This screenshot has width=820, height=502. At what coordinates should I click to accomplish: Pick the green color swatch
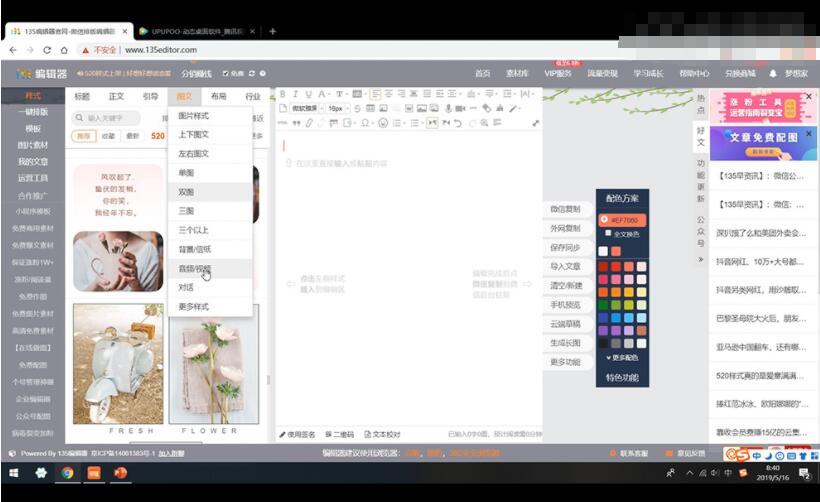click(603, 305)
